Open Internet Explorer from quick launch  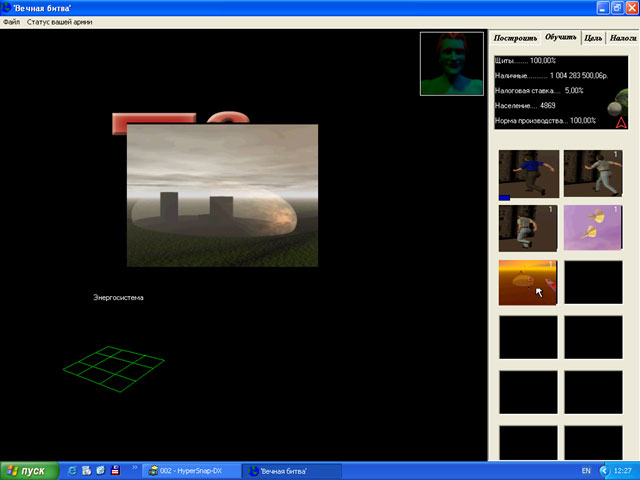(x=72, y=470)
